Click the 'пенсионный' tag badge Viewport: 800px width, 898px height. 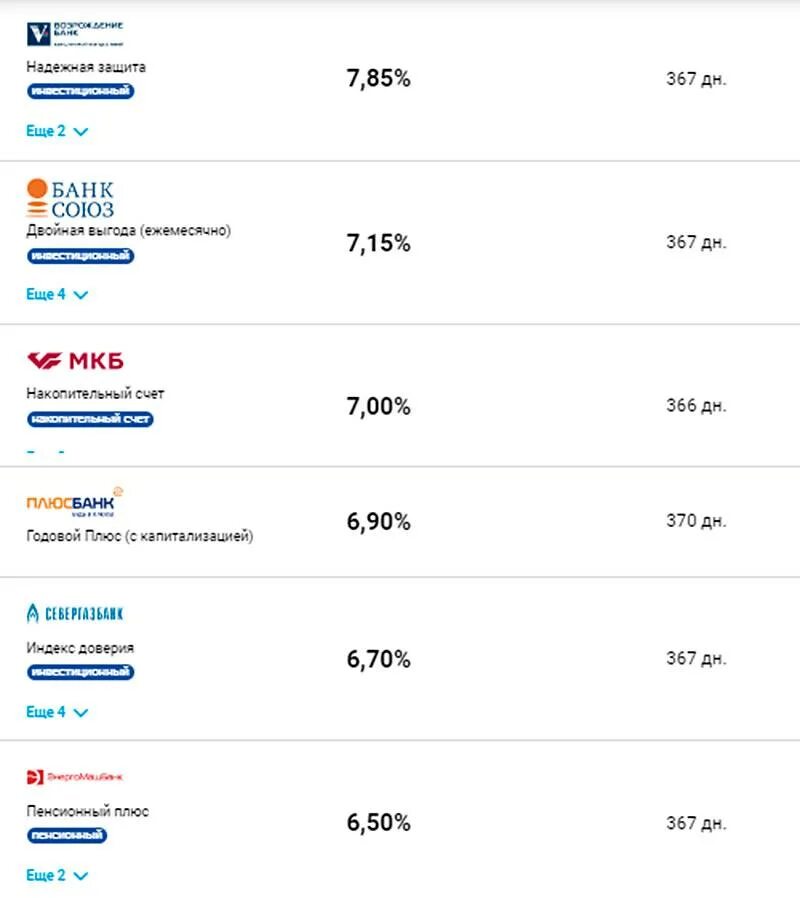point(67,835)
